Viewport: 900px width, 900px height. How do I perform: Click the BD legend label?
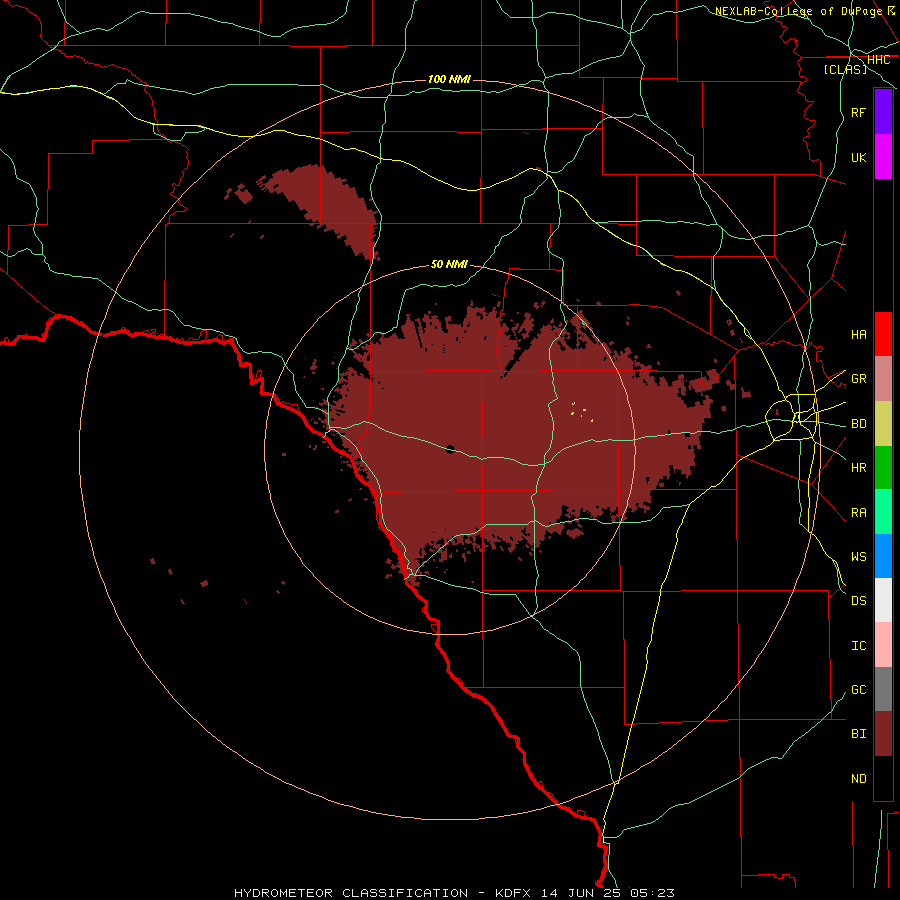point(858,424)
